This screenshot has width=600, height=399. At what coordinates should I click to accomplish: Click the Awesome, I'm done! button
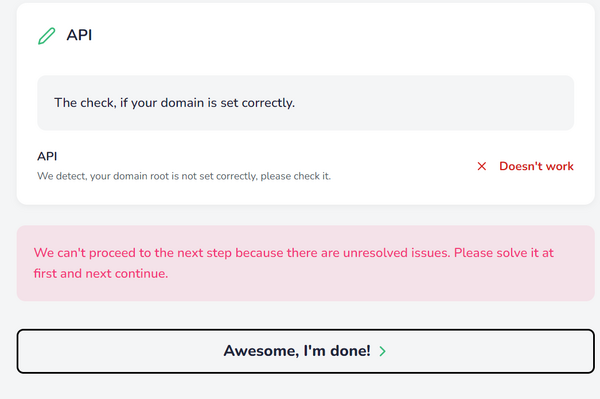click(x=305, y=351)
